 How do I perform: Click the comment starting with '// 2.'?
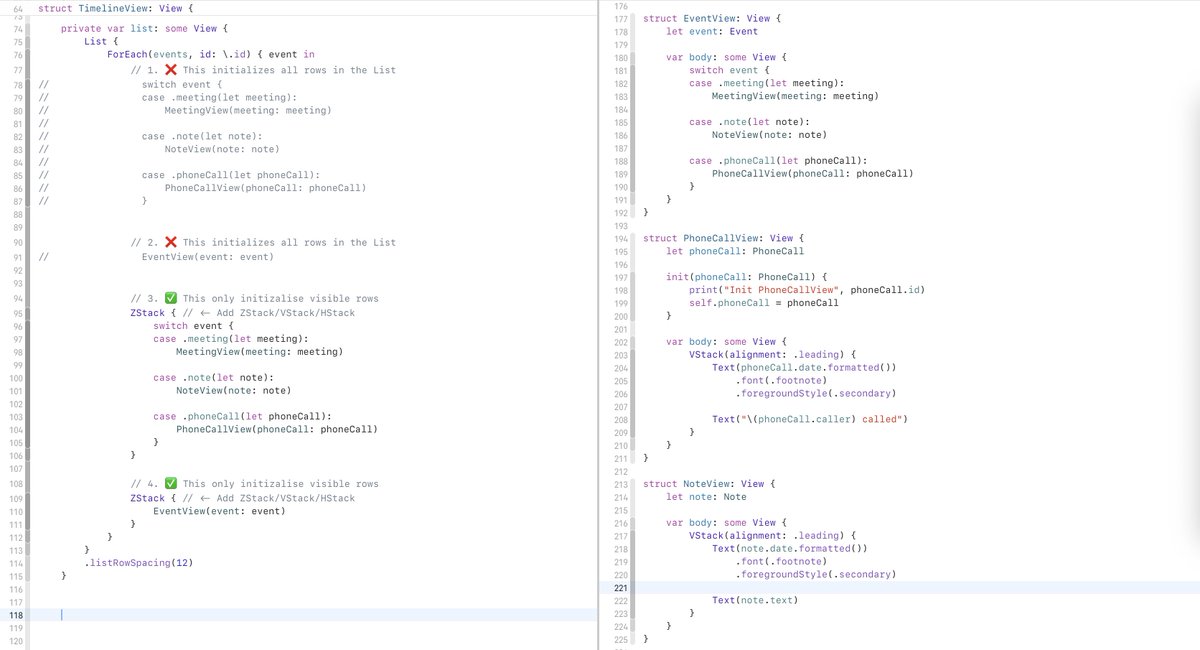(263, 242)
